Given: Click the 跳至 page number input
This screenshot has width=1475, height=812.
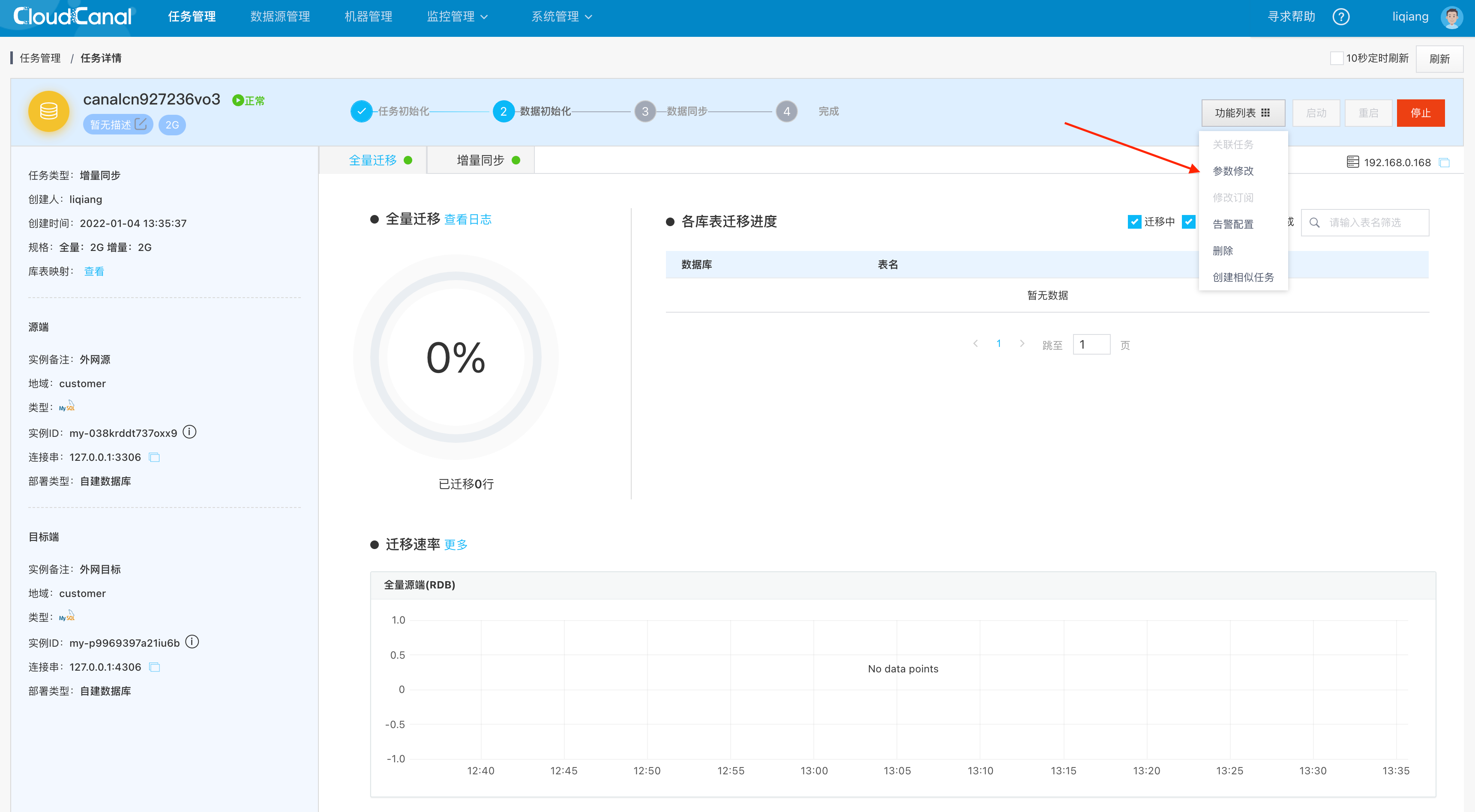Looking at the screenshot, I should coord(1091,344).
